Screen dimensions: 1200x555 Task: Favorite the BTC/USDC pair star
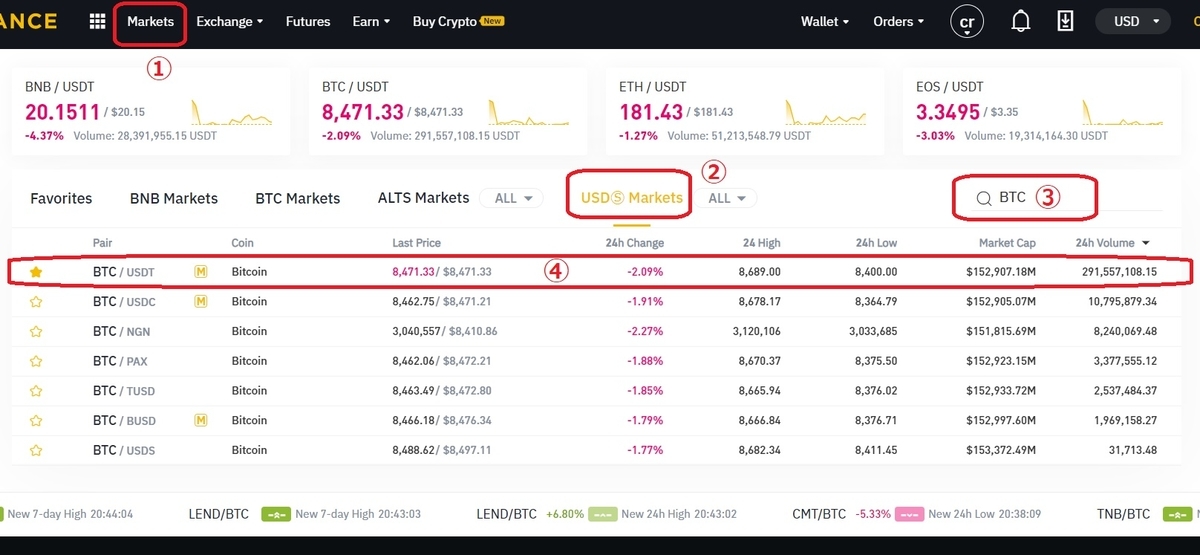36,301
